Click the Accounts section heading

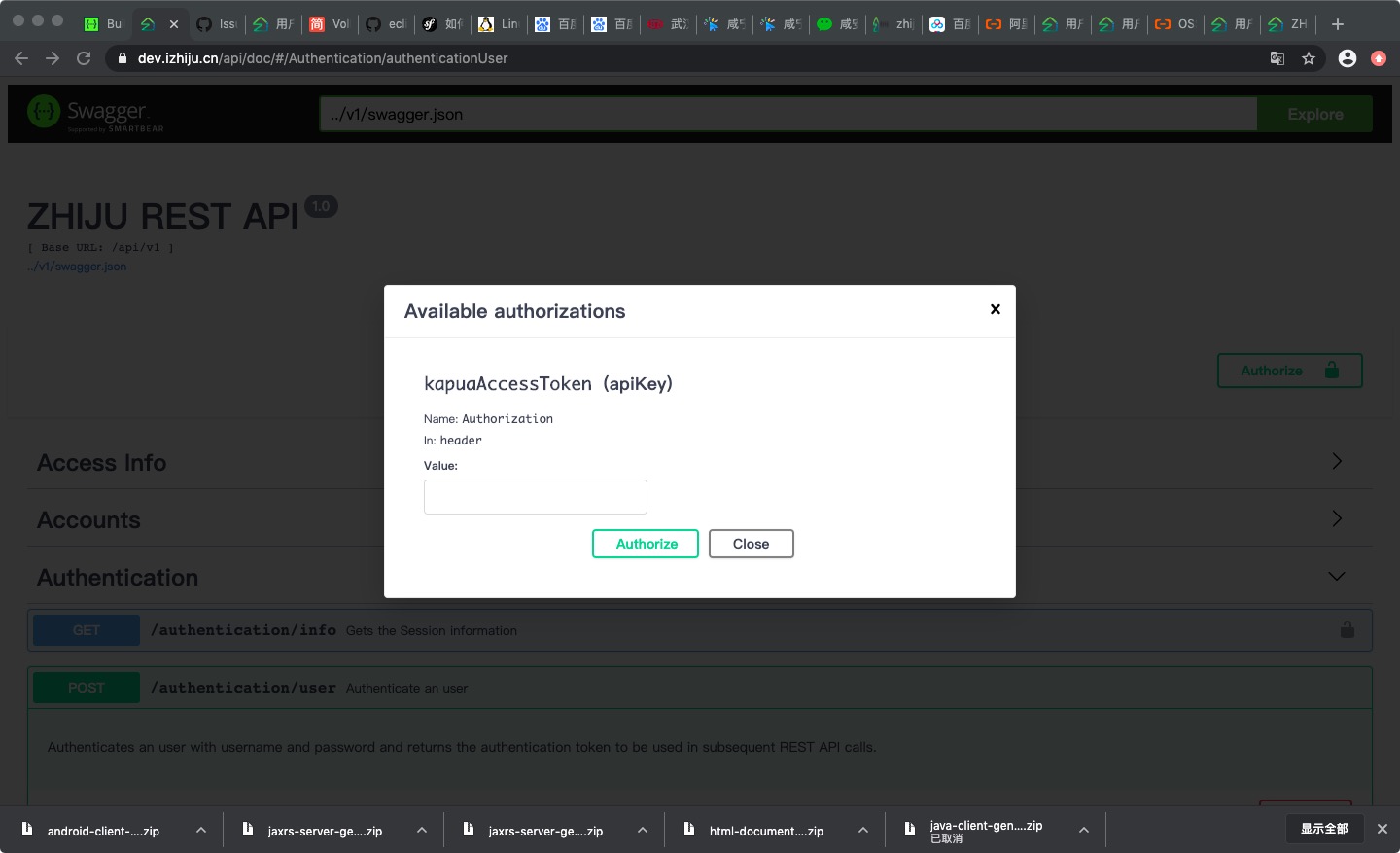[x=88, y=520]
